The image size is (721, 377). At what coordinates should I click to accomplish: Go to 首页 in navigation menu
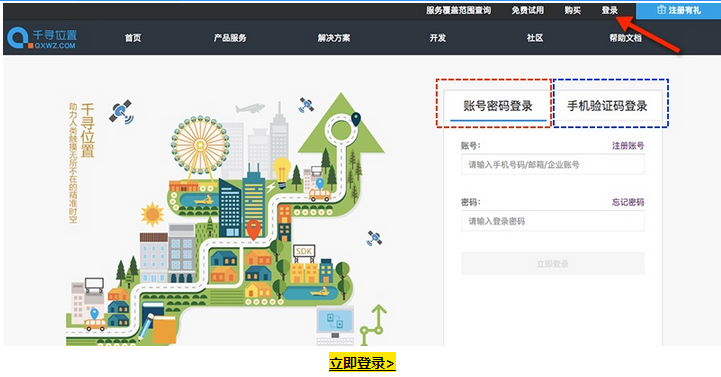point(133,38)
